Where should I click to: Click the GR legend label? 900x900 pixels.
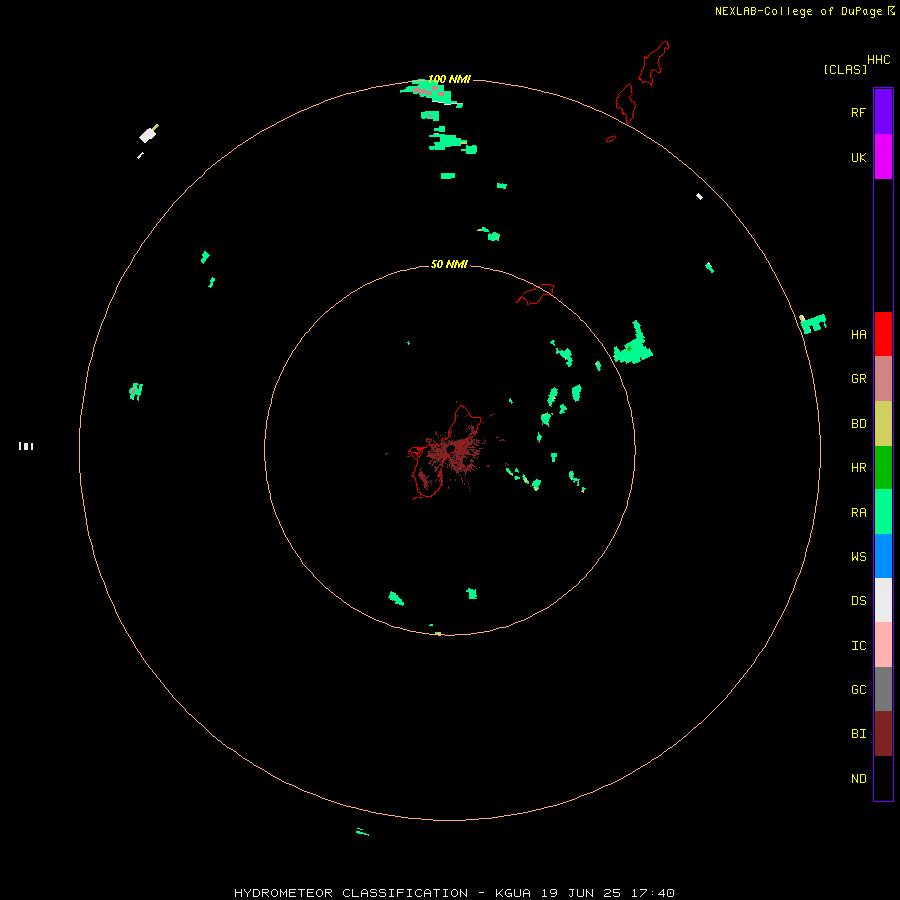coord(858,379)
